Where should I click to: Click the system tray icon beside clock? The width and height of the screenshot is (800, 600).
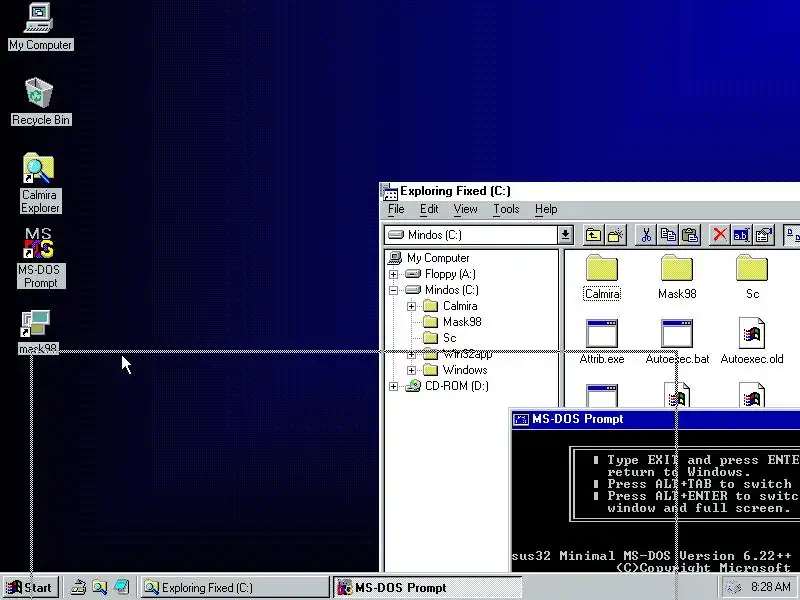[x=733, y=587]
